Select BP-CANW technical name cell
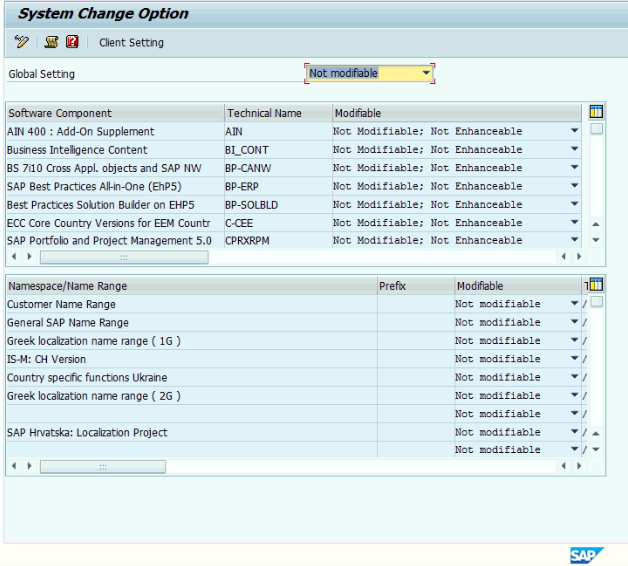 (x=278, y=168)
